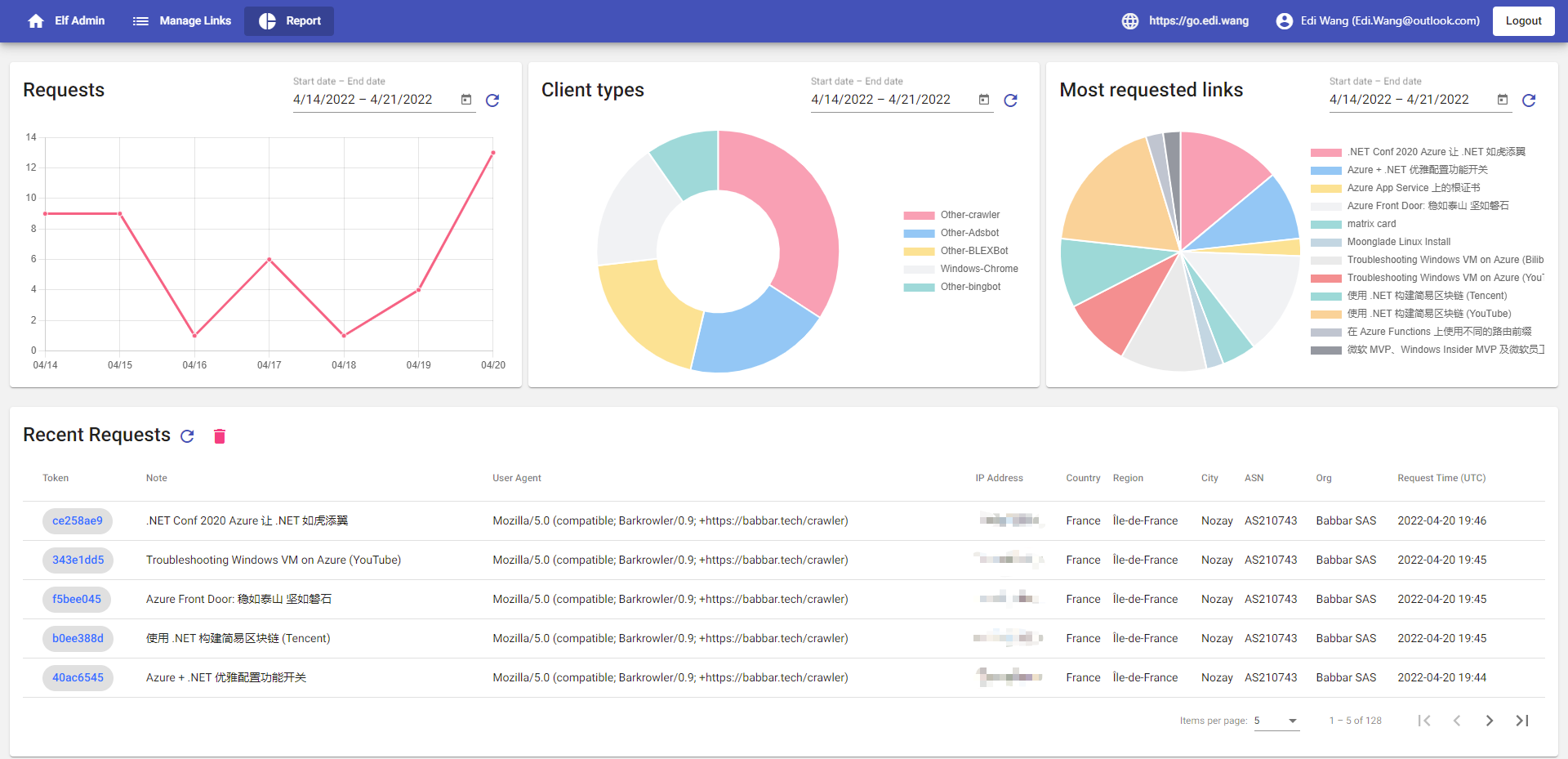1568x759 pixels.
Task: Refresh the Recent Requests table
Action: click(x=187, y=436)
